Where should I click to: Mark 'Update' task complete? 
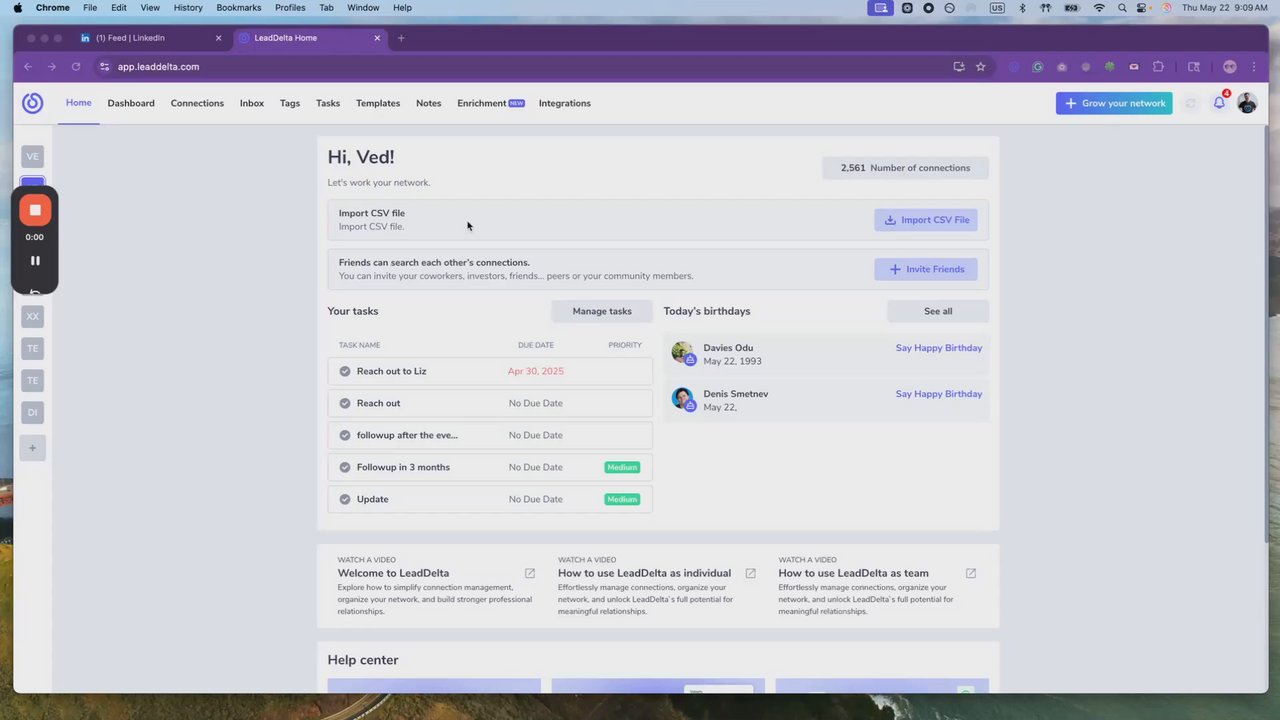(x=345, y=499)
